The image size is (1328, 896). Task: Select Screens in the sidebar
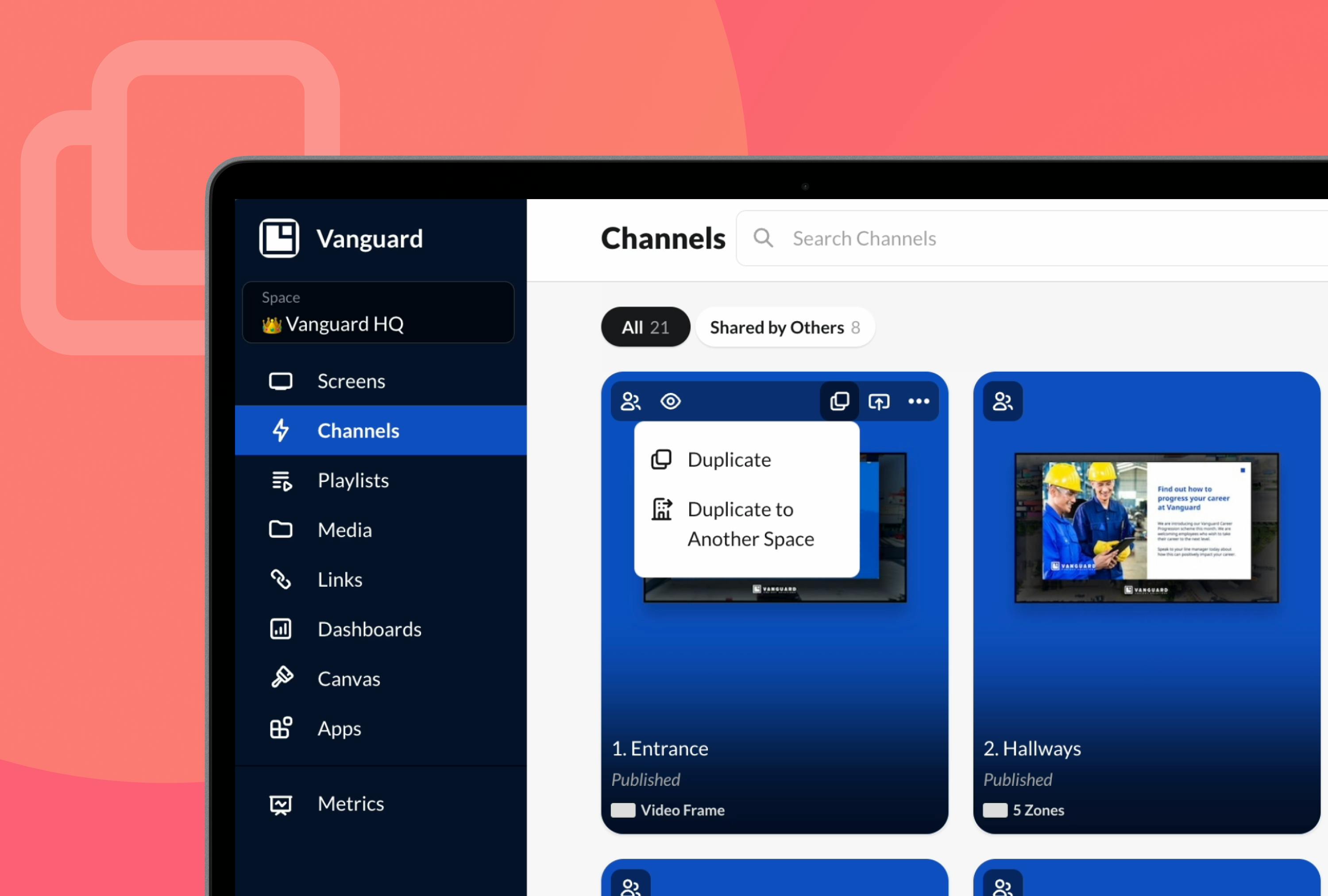[x=351, y=381]
